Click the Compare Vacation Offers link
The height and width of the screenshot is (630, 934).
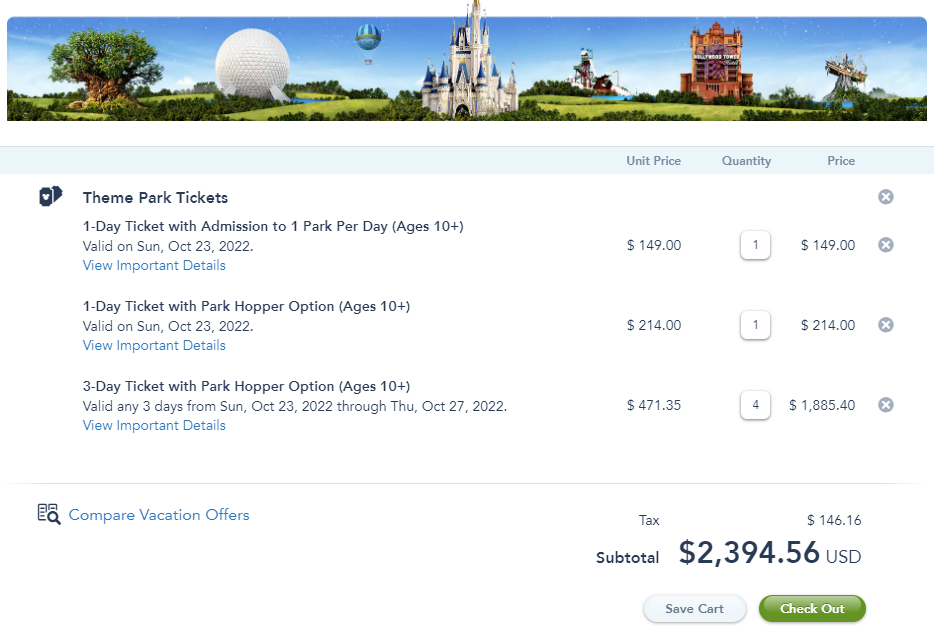[x=159, y=514]
